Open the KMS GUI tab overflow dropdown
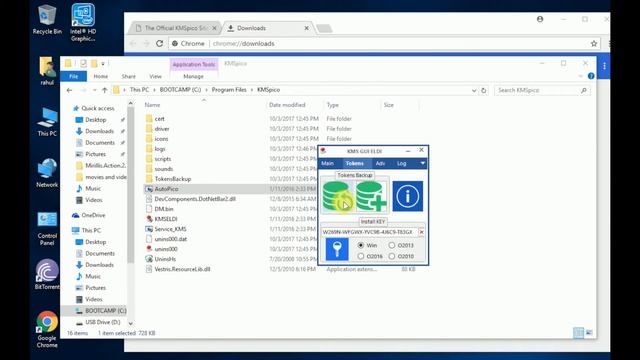640x360 pixels. tap(422, 163)
